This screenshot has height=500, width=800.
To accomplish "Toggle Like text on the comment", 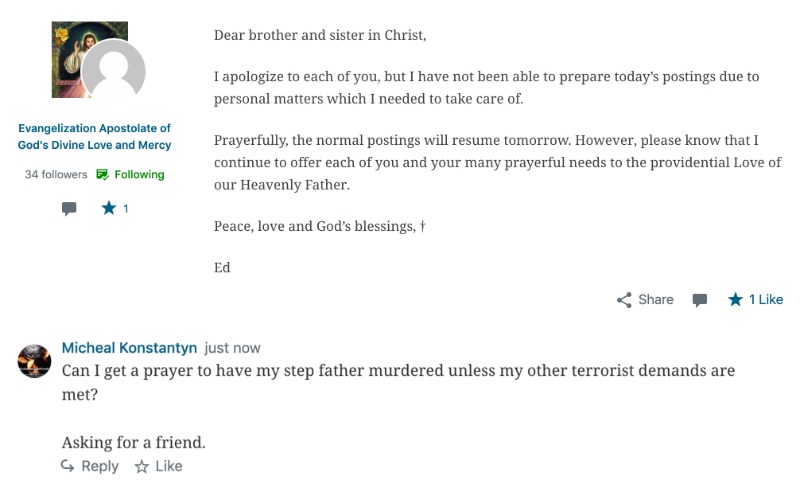I will tap(169, 466).
